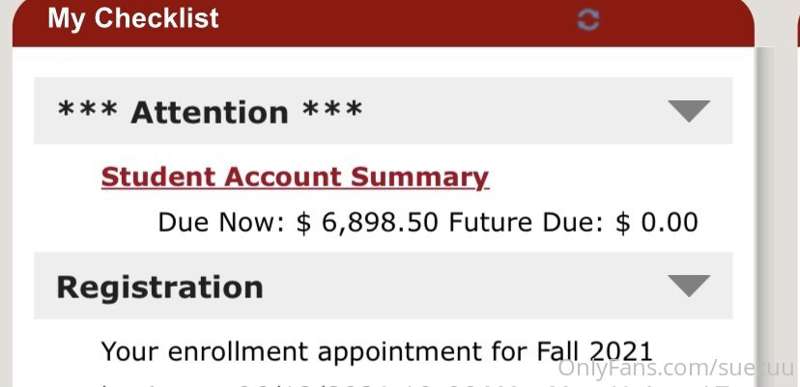800x387 pixels.
Task: Click the *** Attention *** header label
Action: [x=210, y=111]
